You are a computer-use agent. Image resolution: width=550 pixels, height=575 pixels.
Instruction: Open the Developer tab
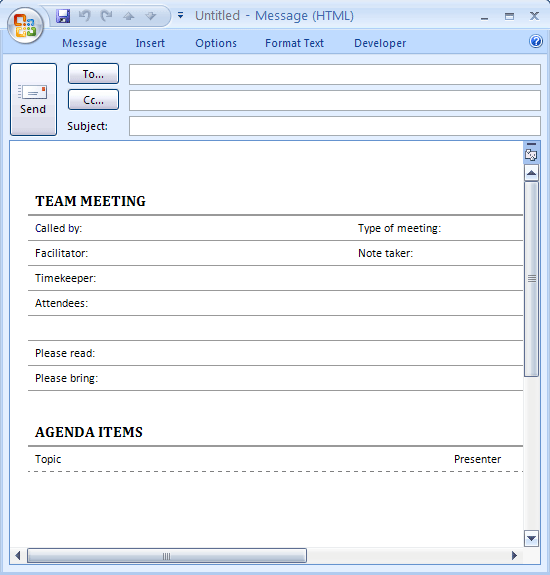coord(380,43)
